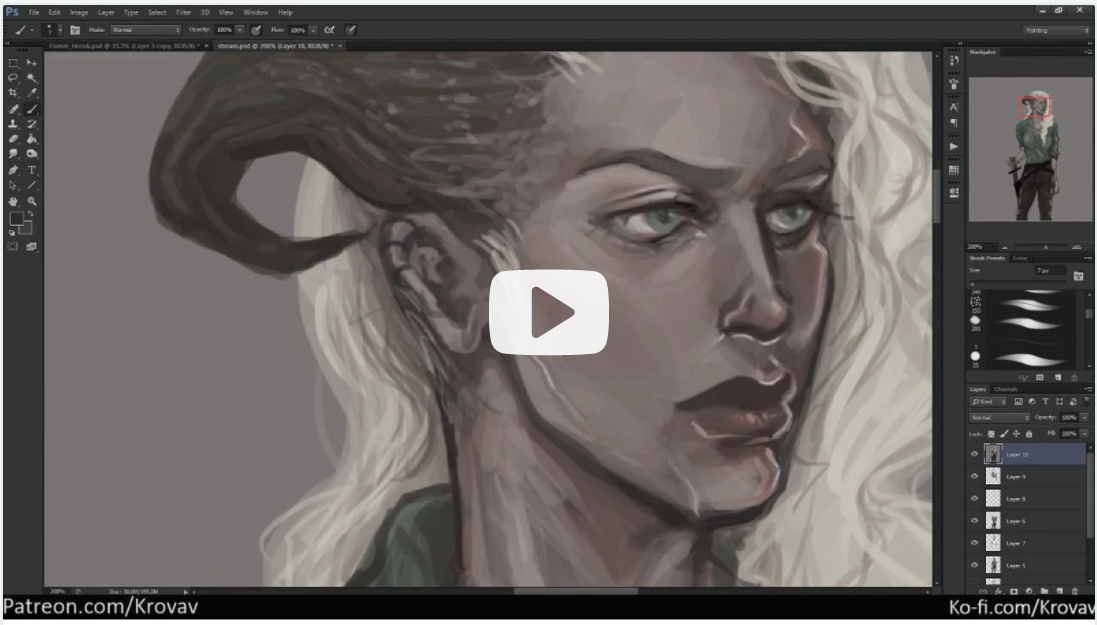This screenshot has height=625, width=1097.
Task: Switch to the Color panel tab
Action: click(1020, 258)
